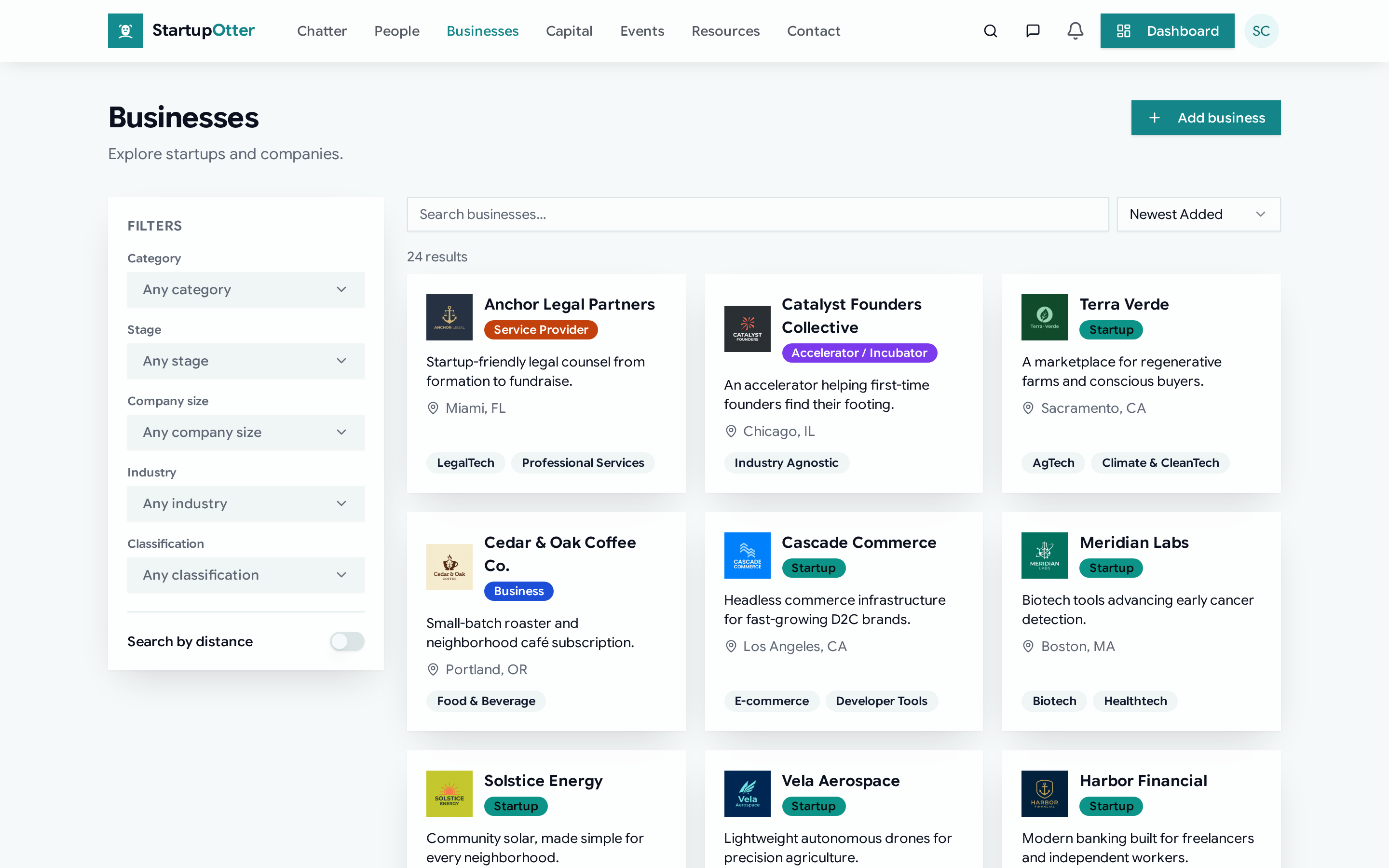This screenshot has height=868, width=1389.
Task: Click the Anchor Legal Partners logo
Action: point(449,317)
